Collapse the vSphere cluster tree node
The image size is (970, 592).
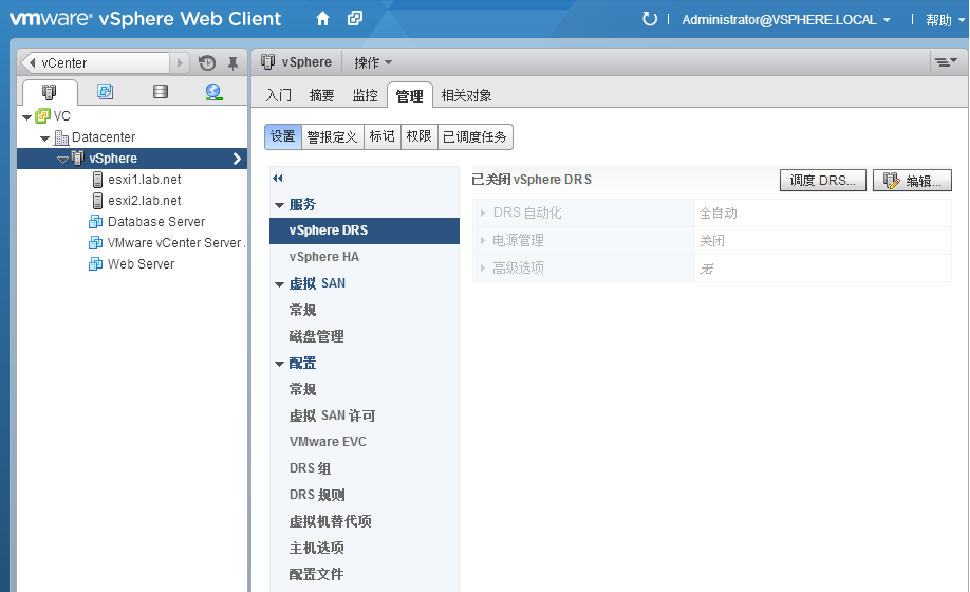(62, 159)
